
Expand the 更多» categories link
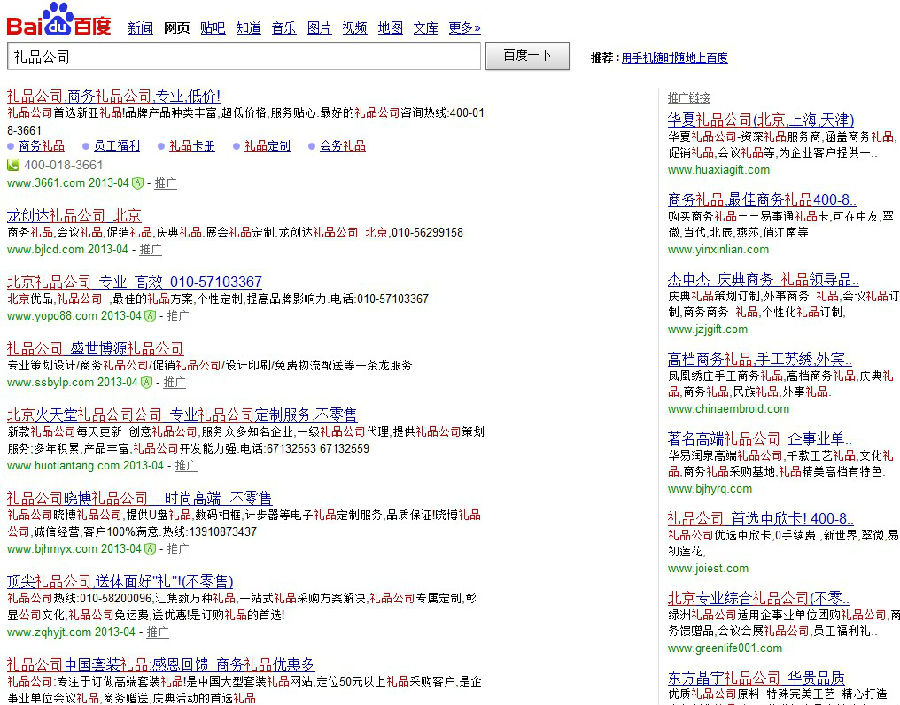[x=464, y=28]
